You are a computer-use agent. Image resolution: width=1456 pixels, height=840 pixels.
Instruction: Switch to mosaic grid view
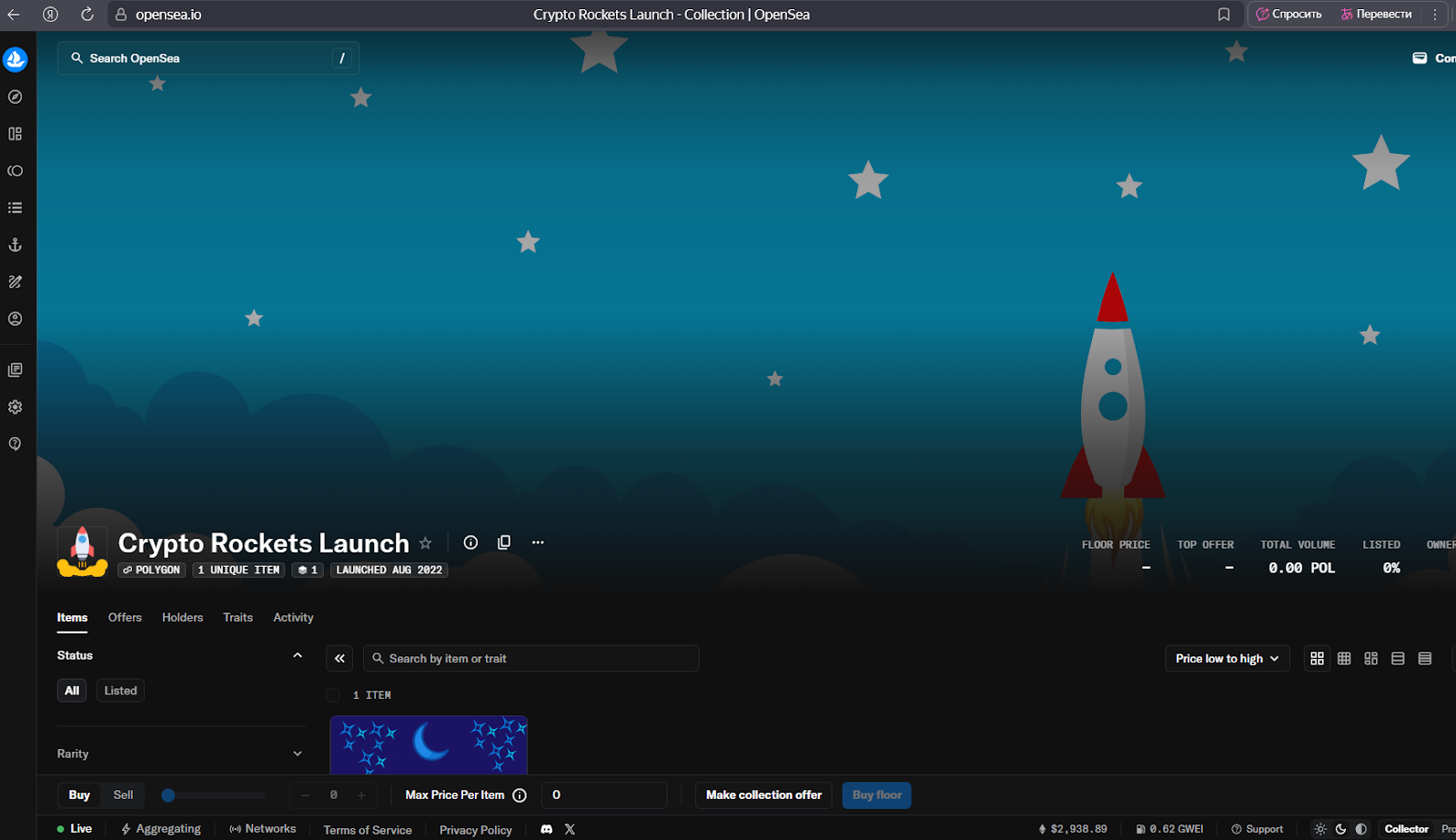(x=1371, y=658)
